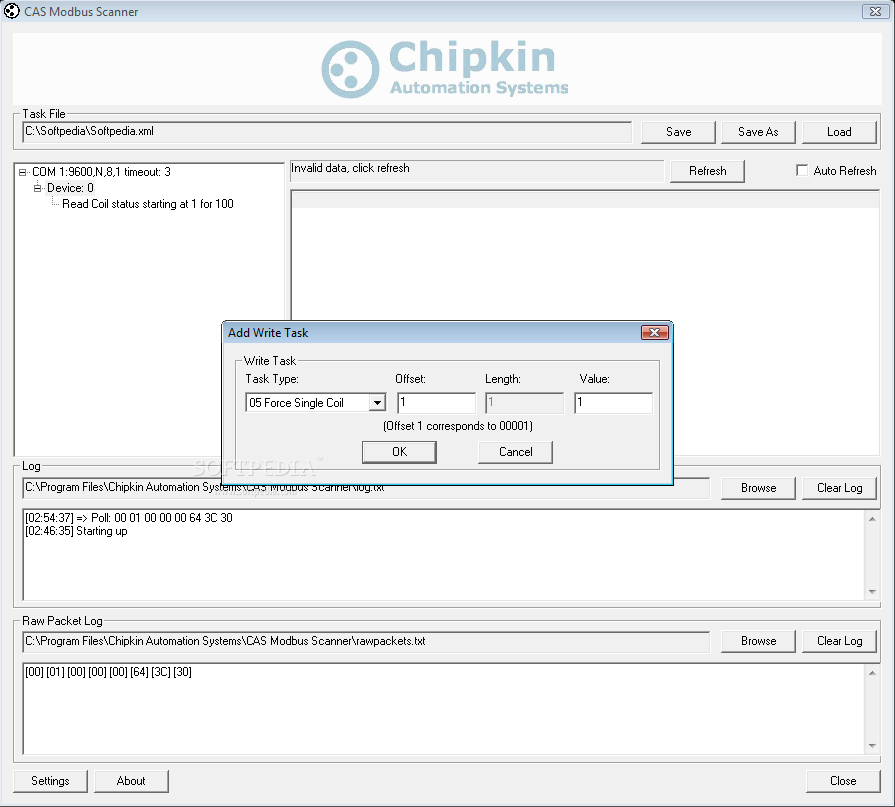Open the Settings dialog
Image resolution: width=895 pixels, height=807 pixels.
tap(50, 781)
